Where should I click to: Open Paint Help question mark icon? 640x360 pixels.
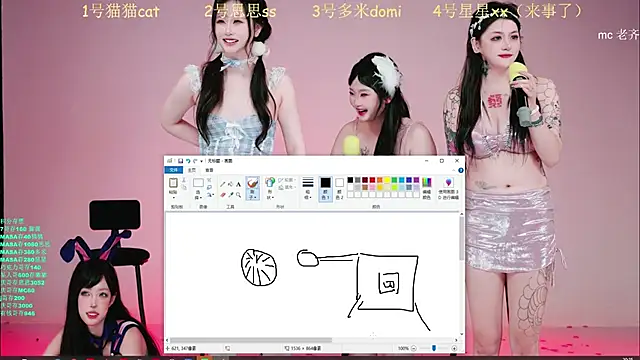[x=461, y=170]
